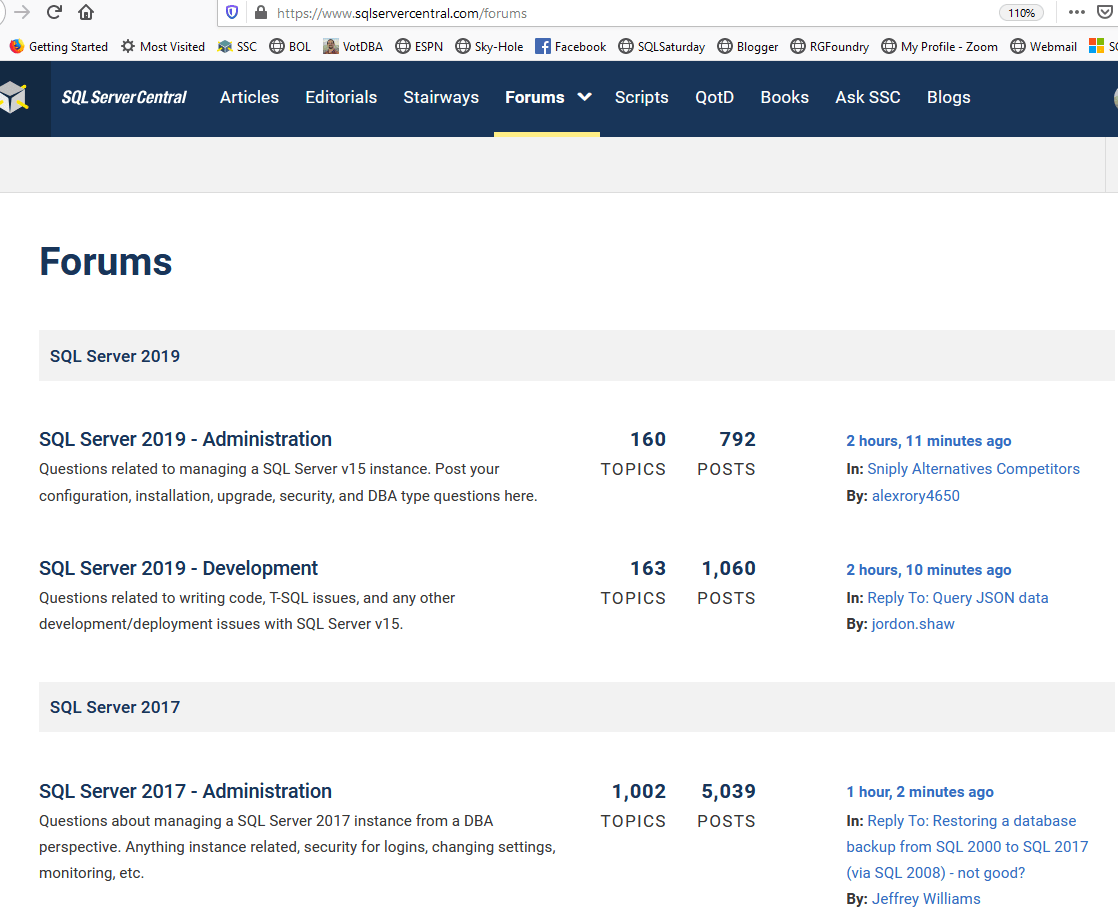The height and width of the screenshot is (910, 1118).
Task: Expand the Forums dropdown chevron
Action: click(585, 97)
